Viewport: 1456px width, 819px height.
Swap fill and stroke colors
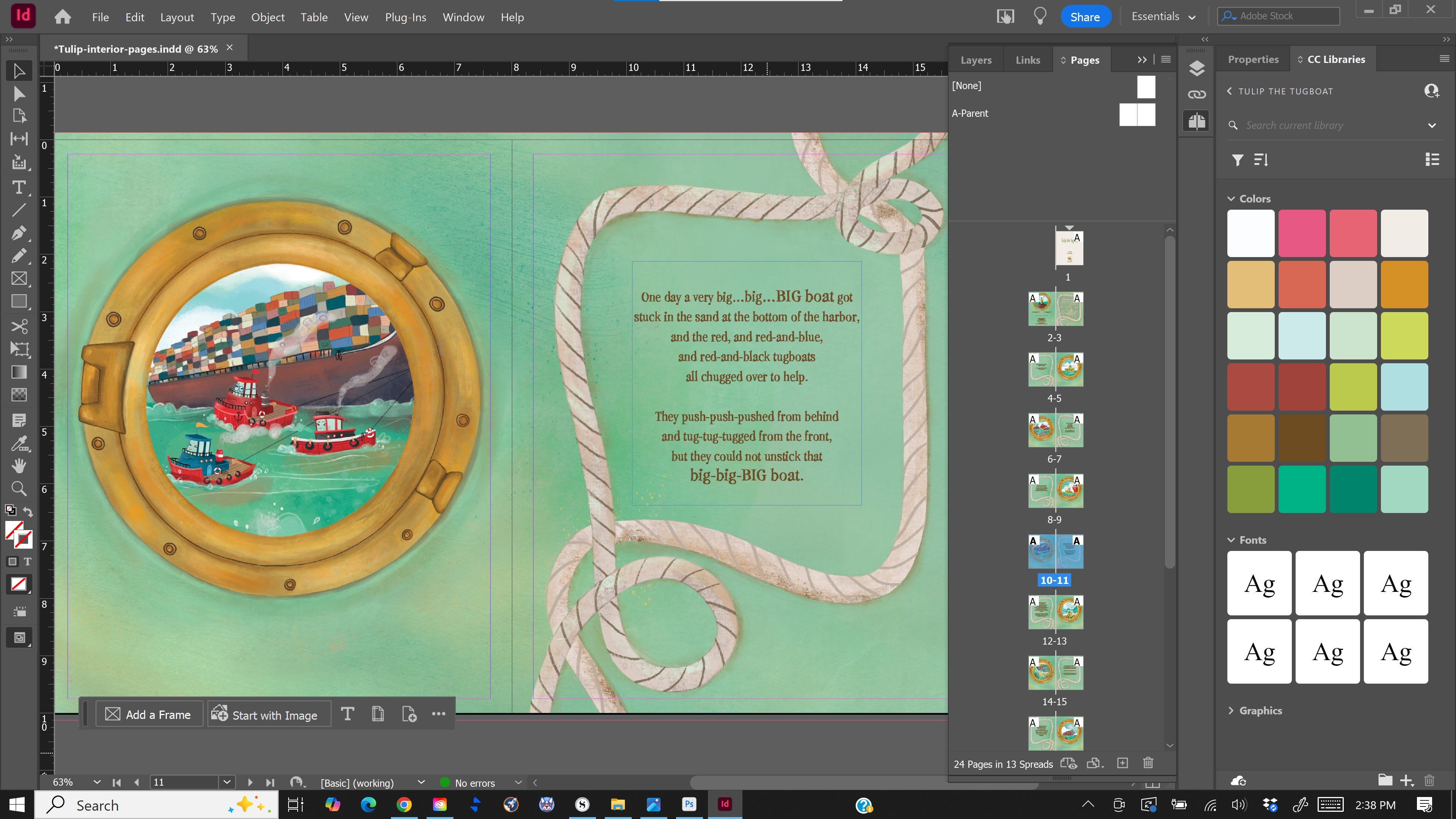tap(28, 511)
